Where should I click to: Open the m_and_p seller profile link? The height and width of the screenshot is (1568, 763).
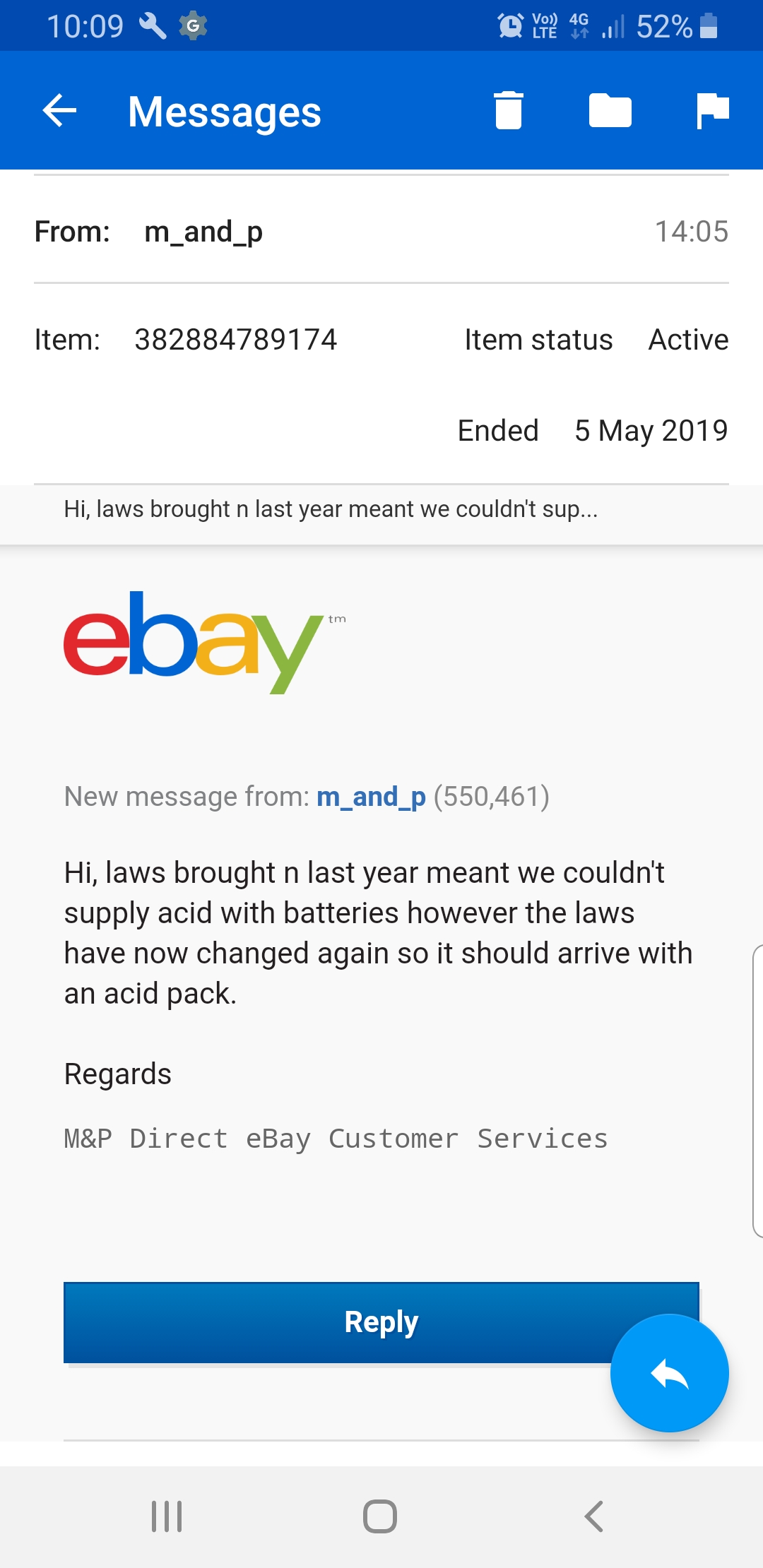pos(371,797)
